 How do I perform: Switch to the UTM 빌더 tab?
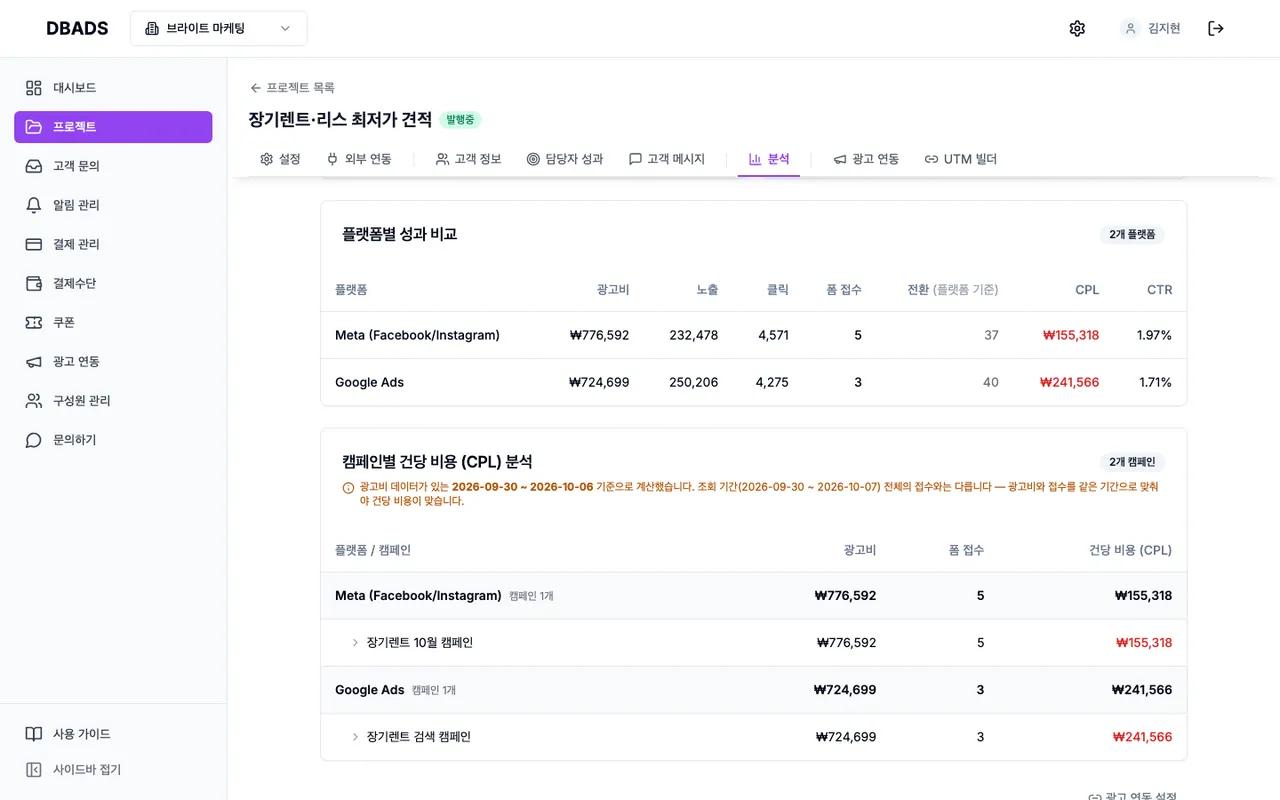click(x=961, y=159)
